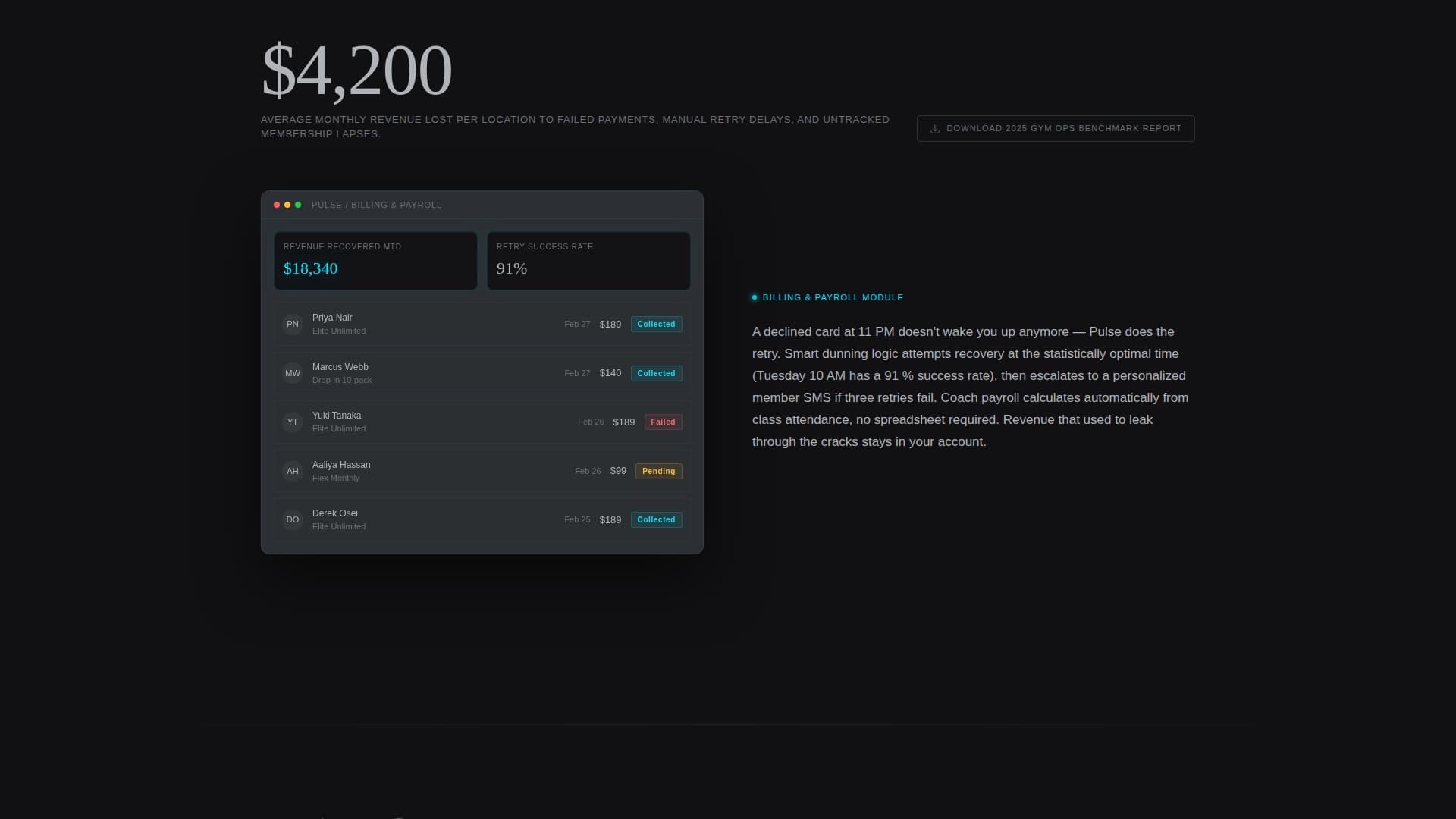1456x819 pixels.
Task: Click Collected badge on Marcus Webb row
Action: click(x=657, y=373)
